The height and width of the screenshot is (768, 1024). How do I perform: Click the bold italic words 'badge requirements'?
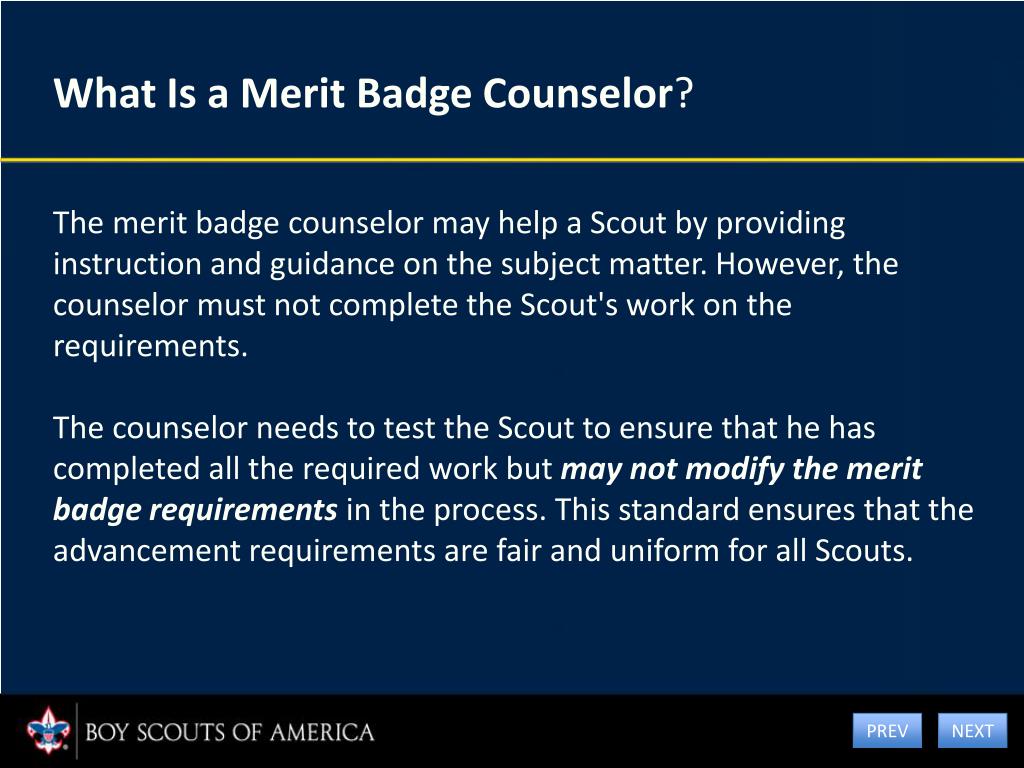pyautogui.click(x=195, y=510)
